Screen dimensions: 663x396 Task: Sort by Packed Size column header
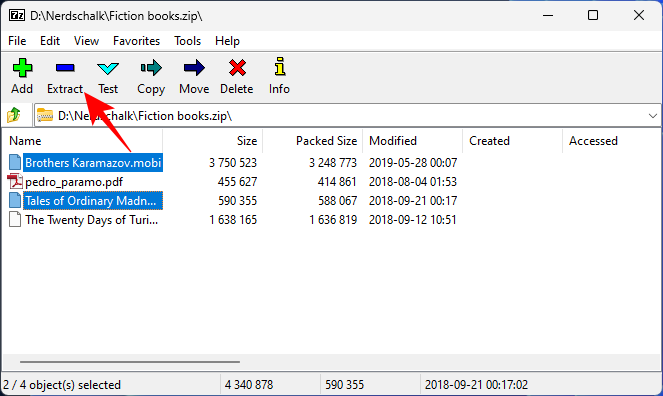click(x=312, y=141)
